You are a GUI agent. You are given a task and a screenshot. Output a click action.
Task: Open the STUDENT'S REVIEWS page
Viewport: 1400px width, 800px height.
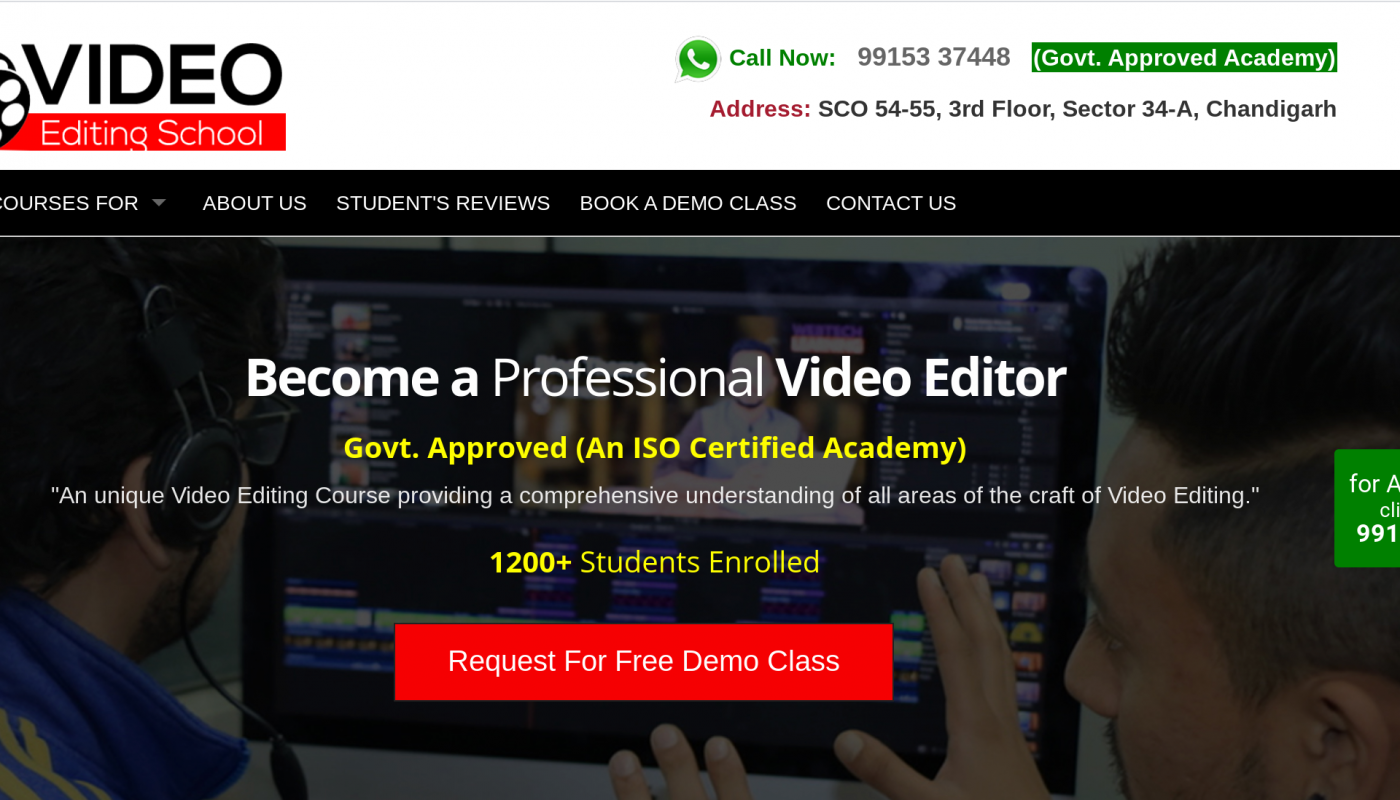(442, 203)
